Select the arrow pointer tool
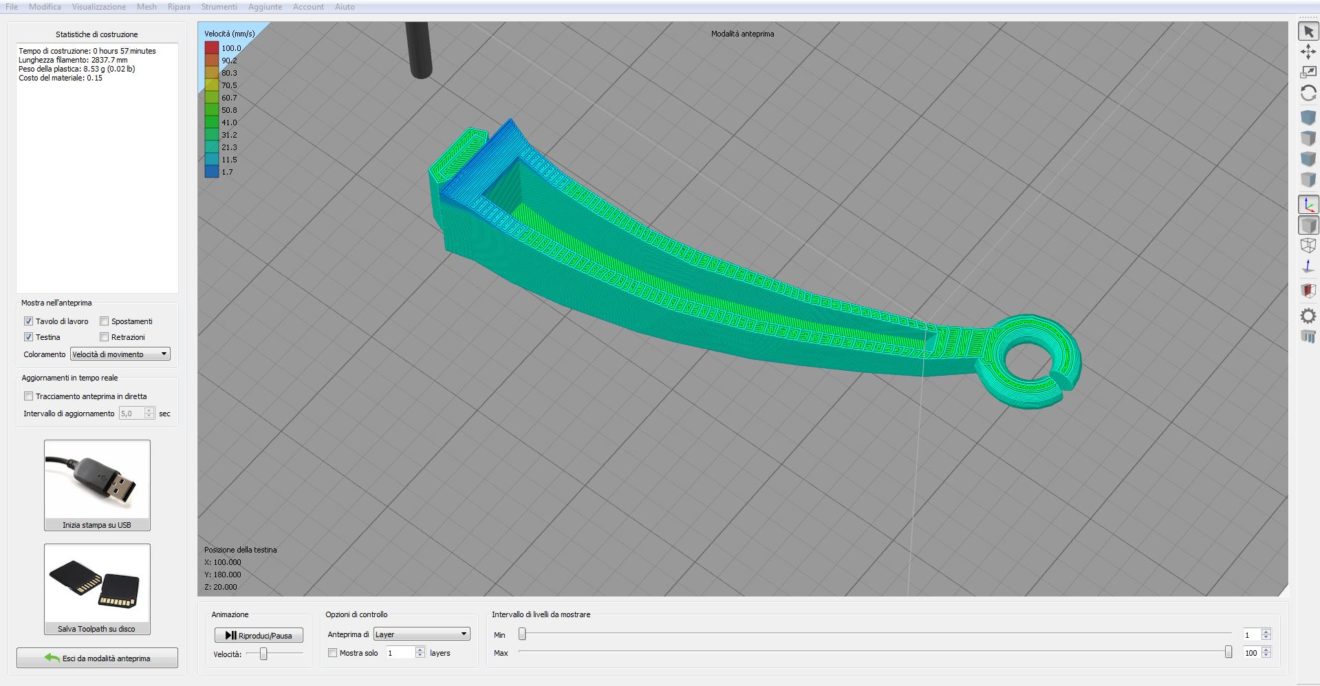The width and height of the screenshot is (1320, 686). pyautogui.click(x=1308, y=32)
